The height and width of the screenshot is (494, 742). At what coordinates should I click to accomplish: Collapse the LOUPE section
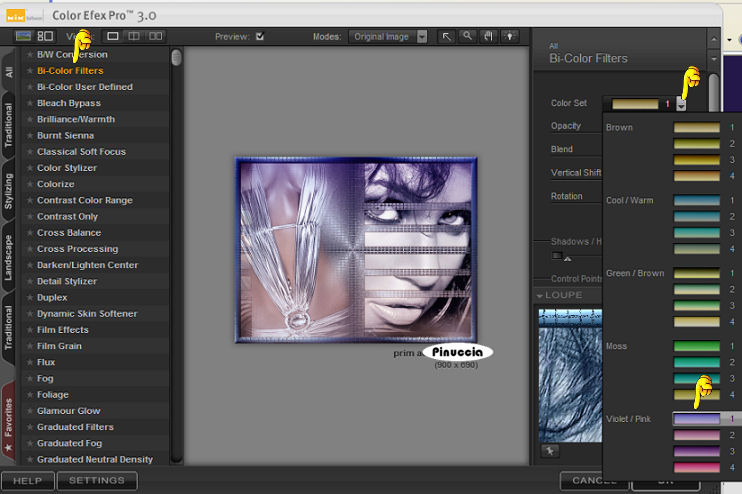click(x=539, y=296)
